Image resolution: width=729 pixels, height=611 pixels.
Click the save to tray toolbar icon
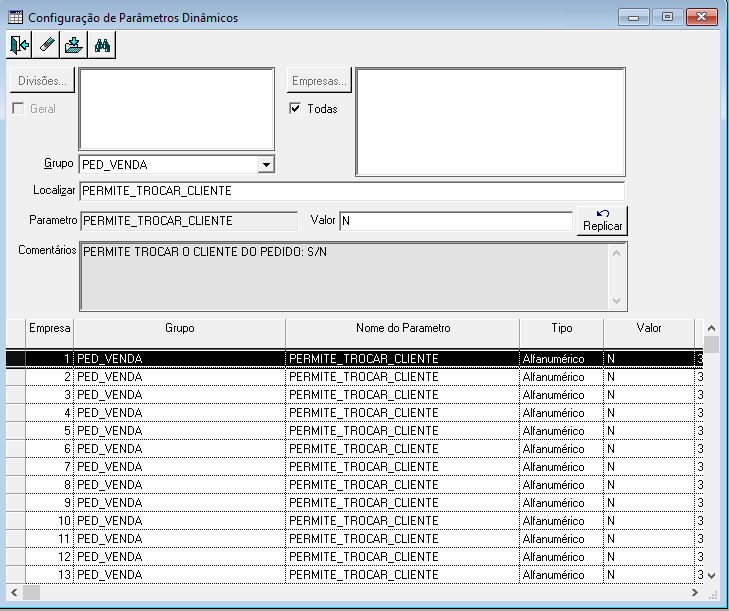click(x=74, y=45)
